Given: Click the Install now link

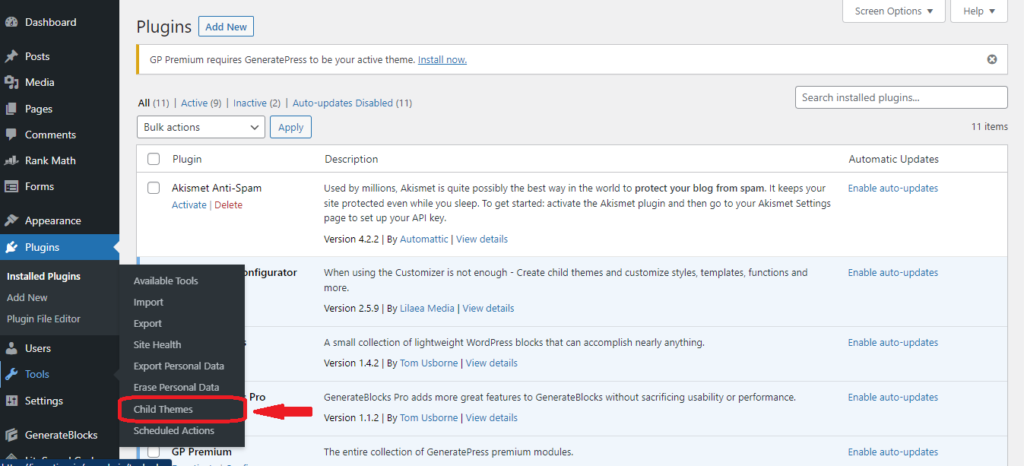Looking at the screenshot, I should 442,59.
